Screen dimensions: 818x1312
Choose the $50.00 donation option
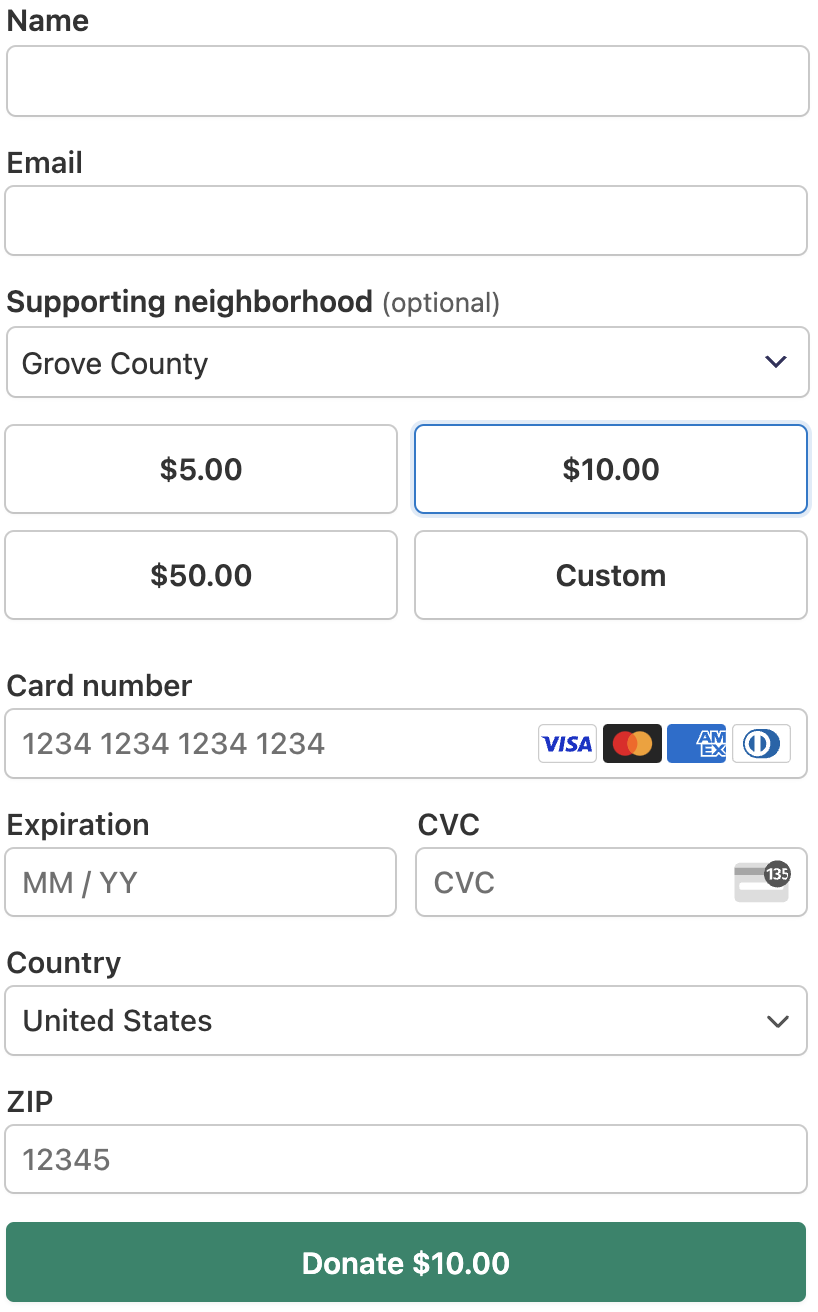pyautogui.click(x=201, y=575)
